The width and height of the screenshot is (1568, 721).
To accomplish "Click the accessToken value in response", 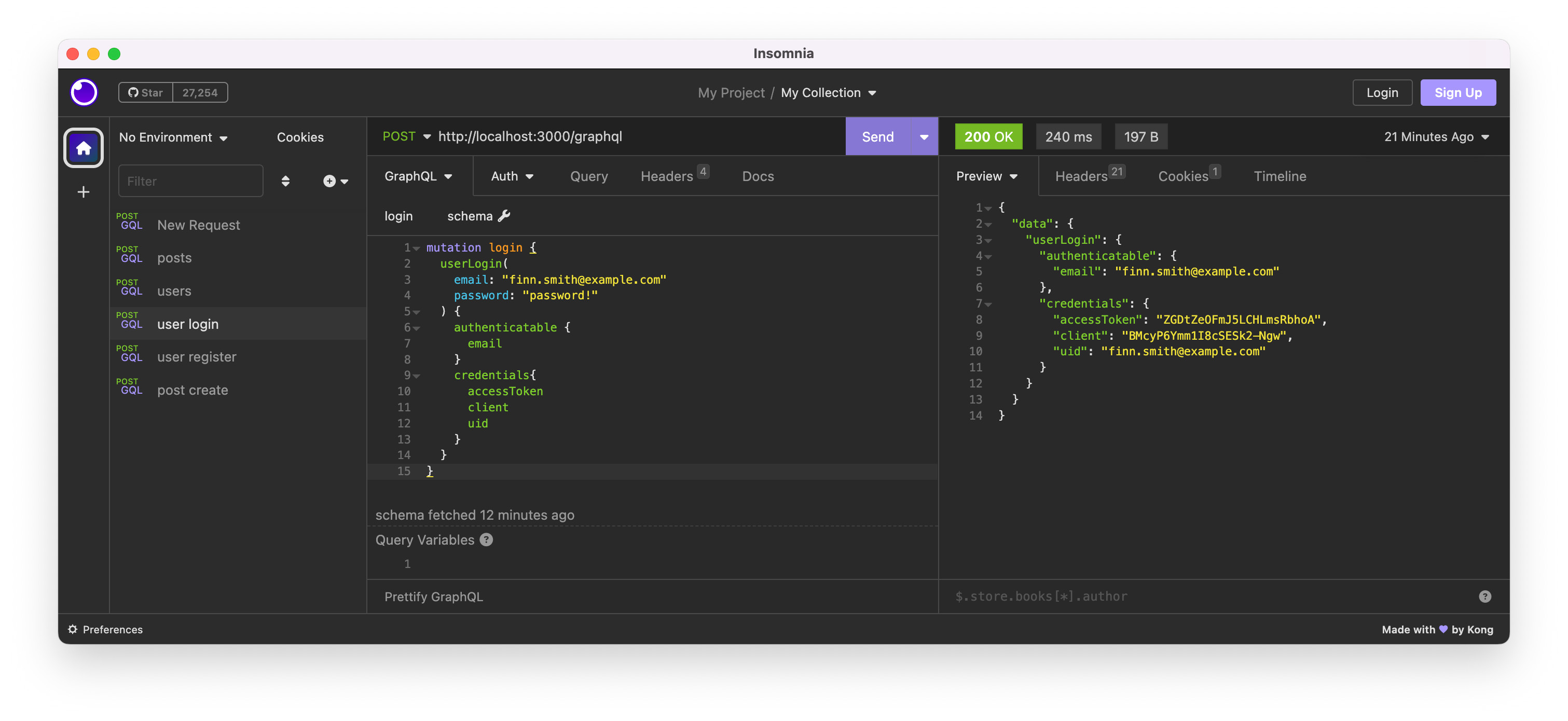I will pyautogui.click(x=1237, y=320).
